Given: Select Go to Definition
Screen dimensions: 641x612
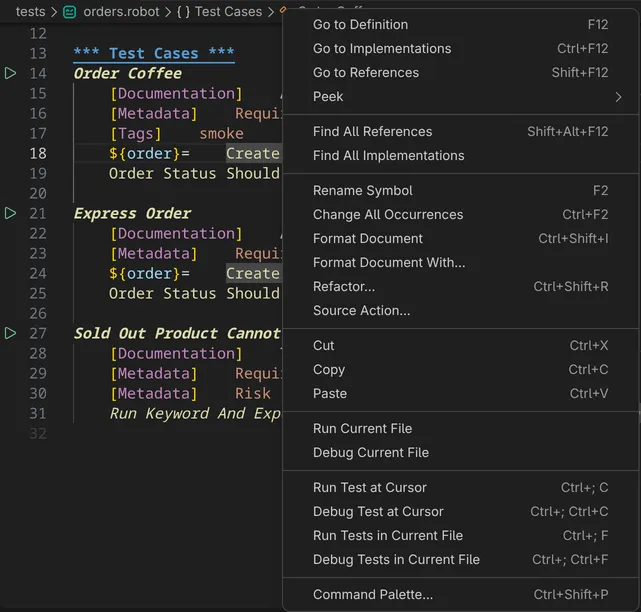Looking at the screenshot, I should point(460,25).
